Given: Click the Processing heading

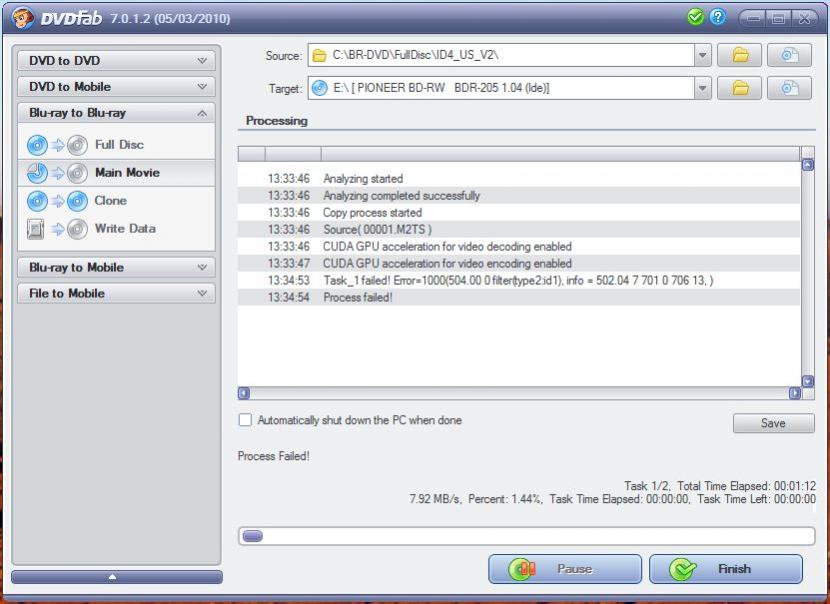Looking at the screenshot, I should coord(277,121).
